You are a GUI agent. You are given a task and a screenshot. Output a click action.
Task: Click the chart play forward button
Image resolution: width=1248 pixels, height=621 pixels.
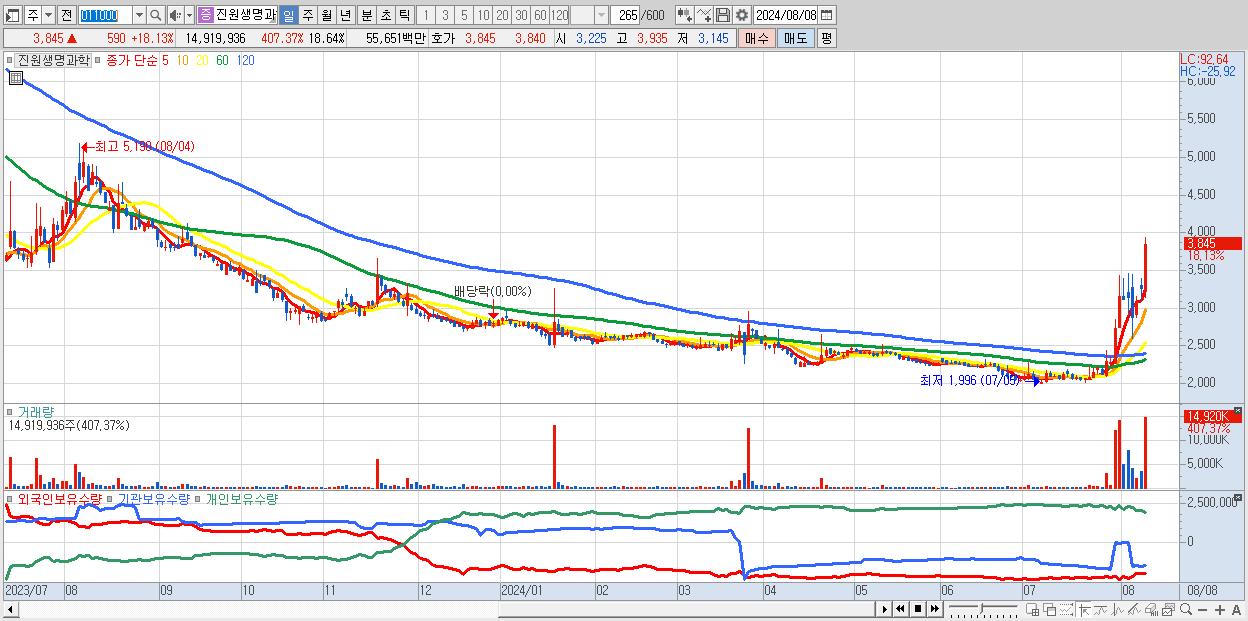[x=885, y=609]
